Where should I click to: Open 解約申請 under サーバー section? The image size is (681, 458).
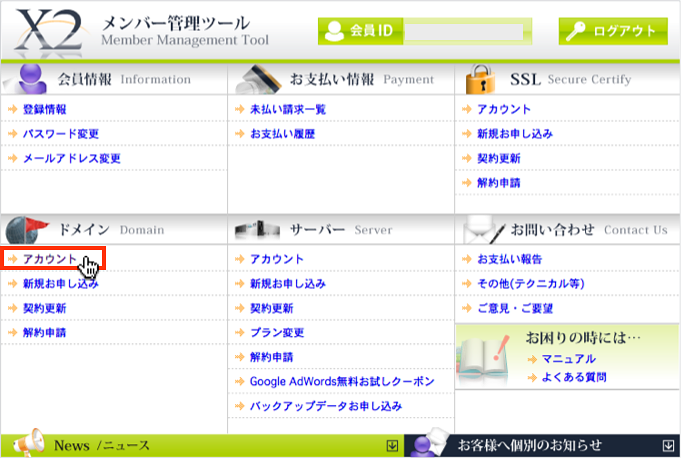pyautogui.click(x=271, y=357)
